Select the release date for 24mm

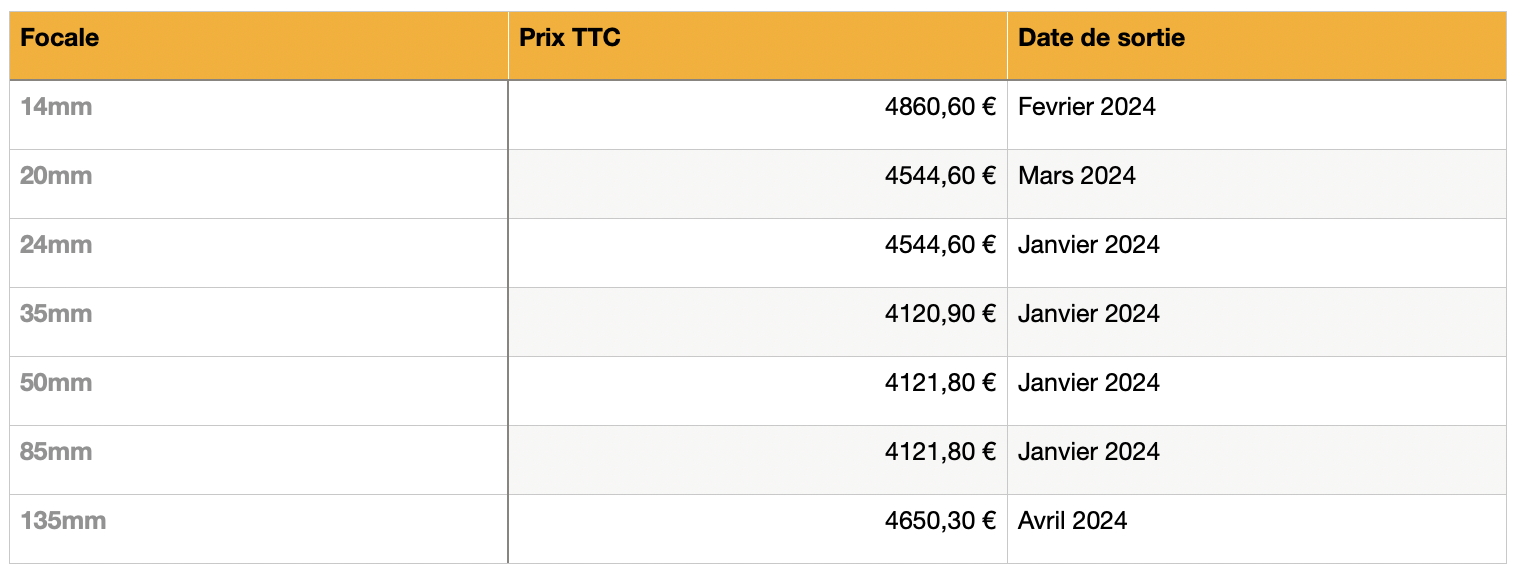tap(1089, 245)
